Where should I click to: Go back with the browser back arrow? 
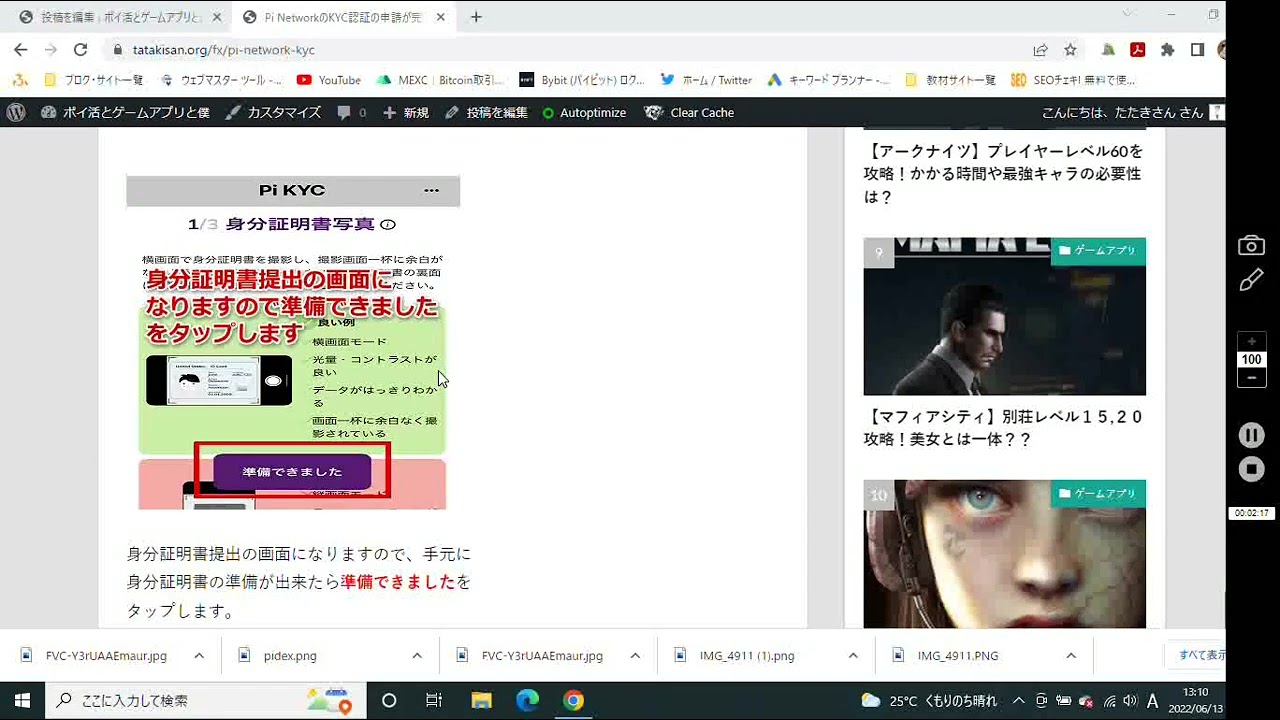pyautogui.click(x=21, y=49)
